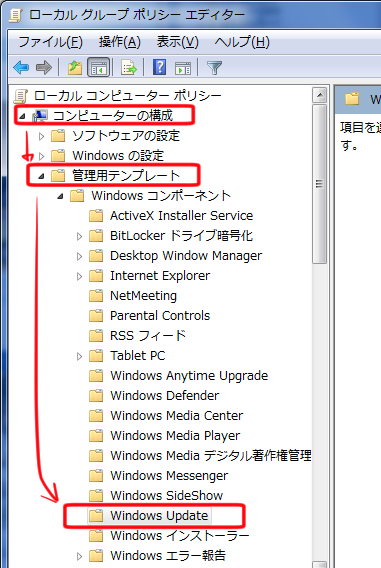Click the Up one level folder icon

(75, 67)
